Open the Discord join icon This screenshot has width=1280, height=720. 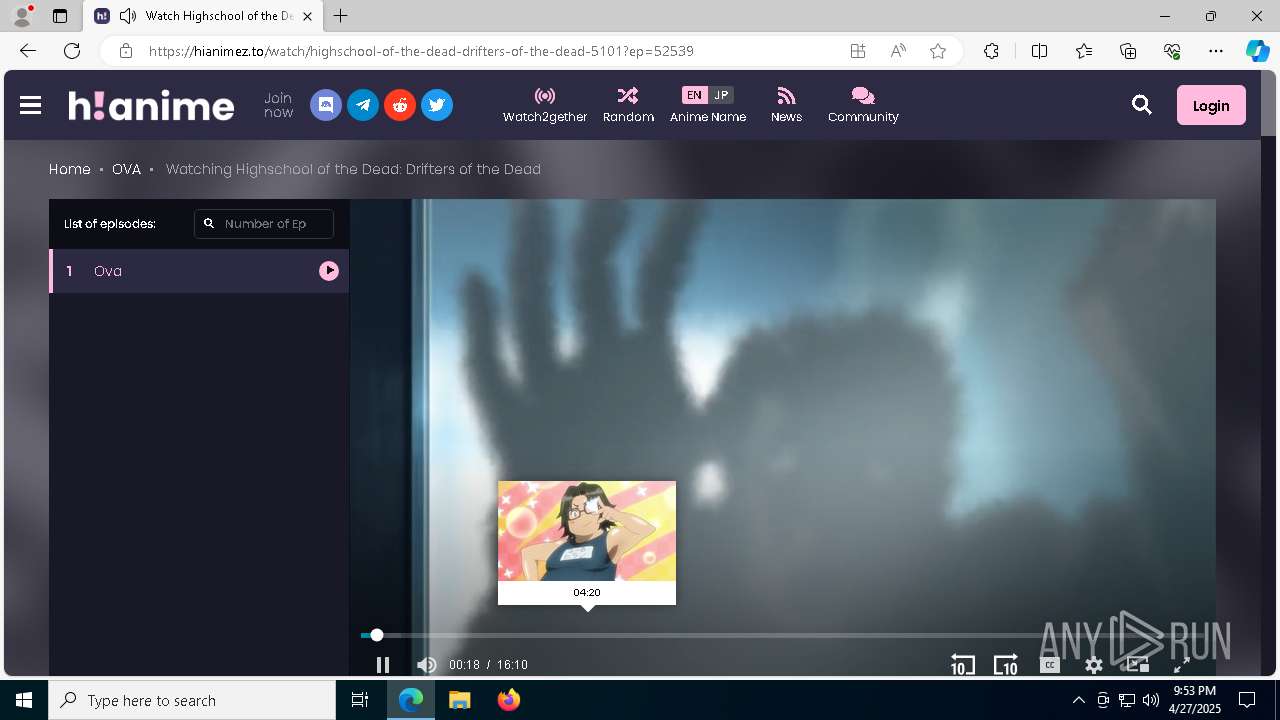click(x=326, y=105)
